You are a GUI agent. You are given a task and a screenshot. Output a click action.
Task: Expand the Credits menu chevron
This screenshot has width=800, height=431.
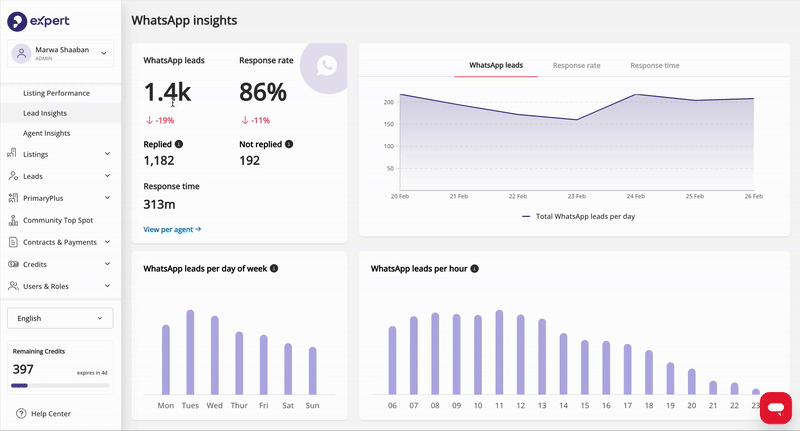(x=107, y=264)
